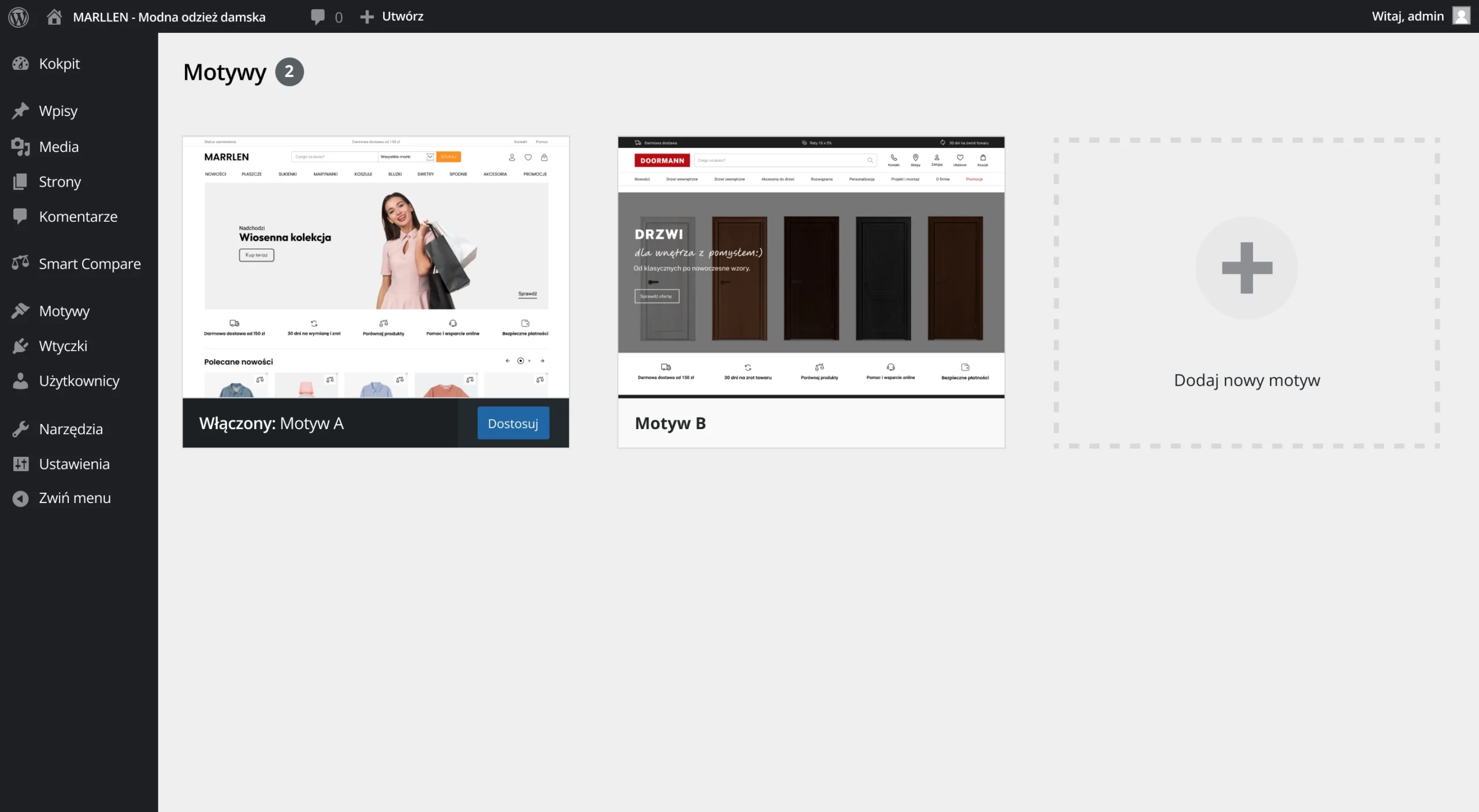
Task: Click the comments bubble icon in top bar
Action: [x=318, y=17]
